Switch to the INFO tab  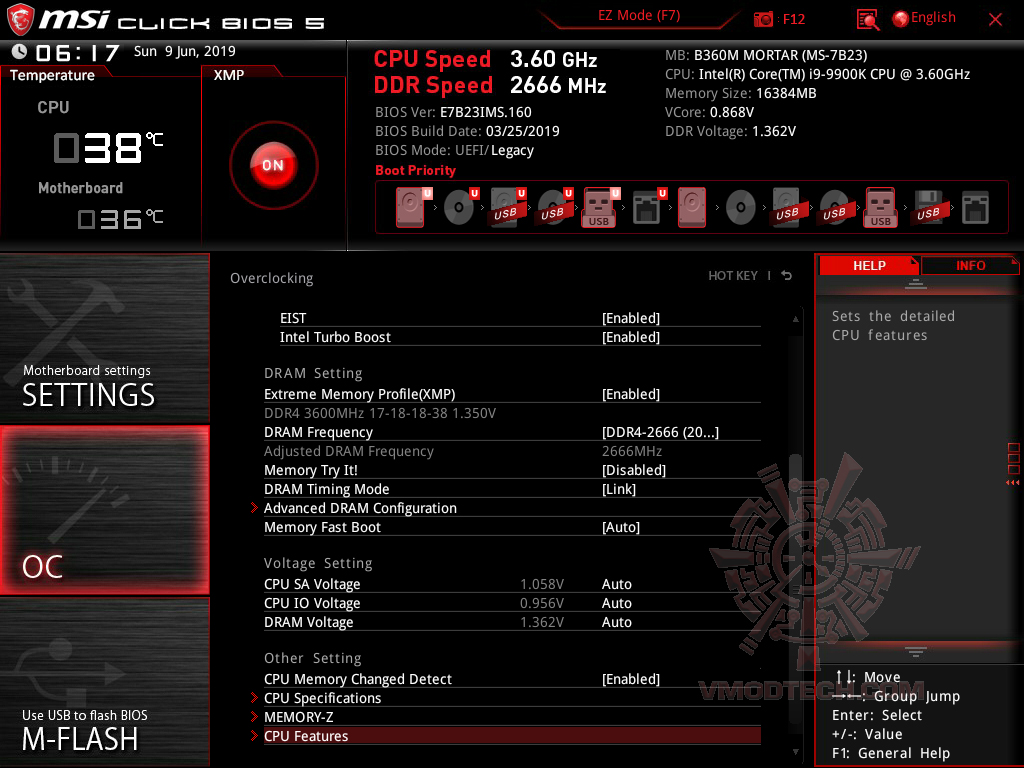[969, 265]
